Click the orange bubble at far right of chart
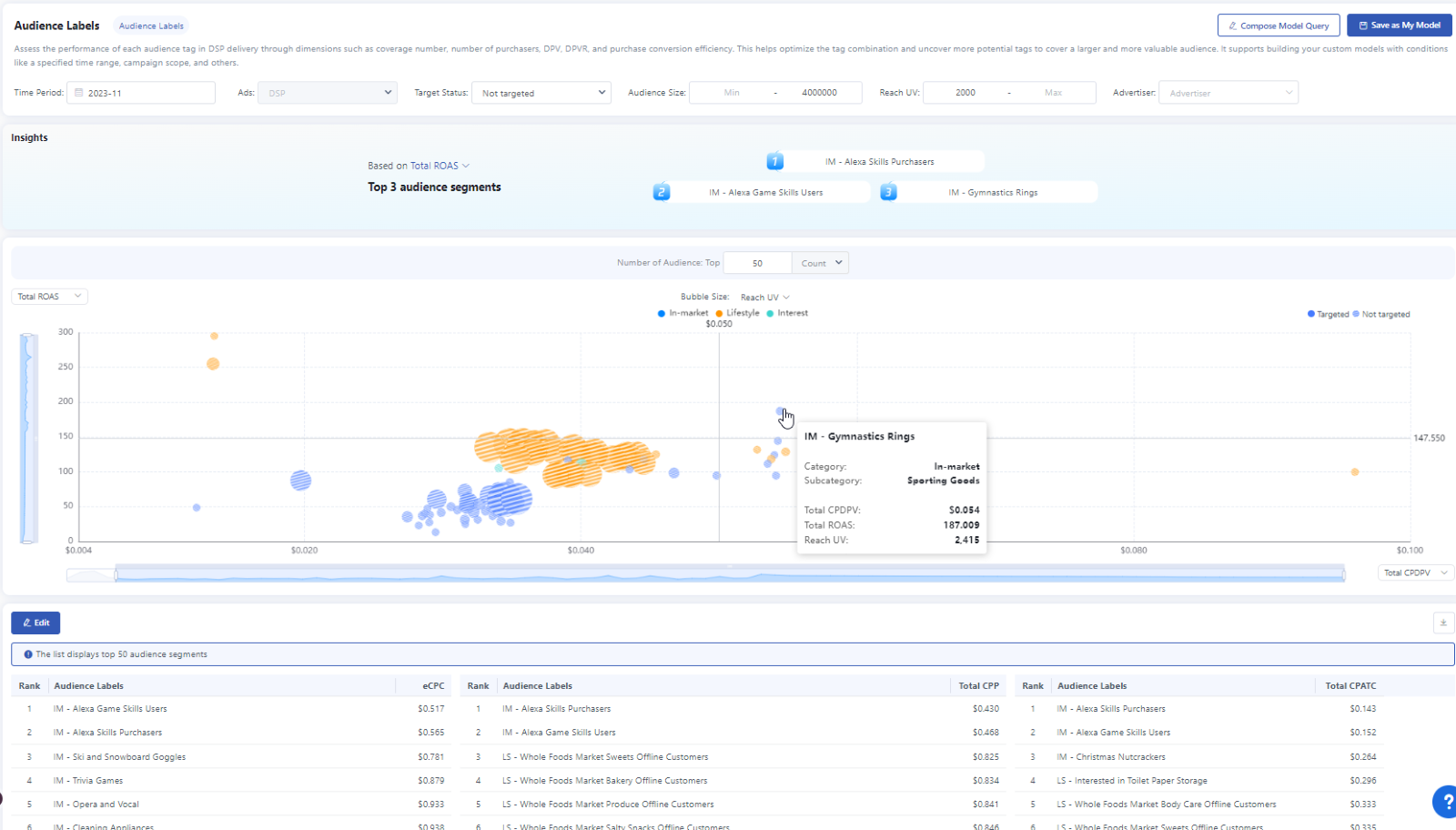1456x830 pixels. point(1355,472)
